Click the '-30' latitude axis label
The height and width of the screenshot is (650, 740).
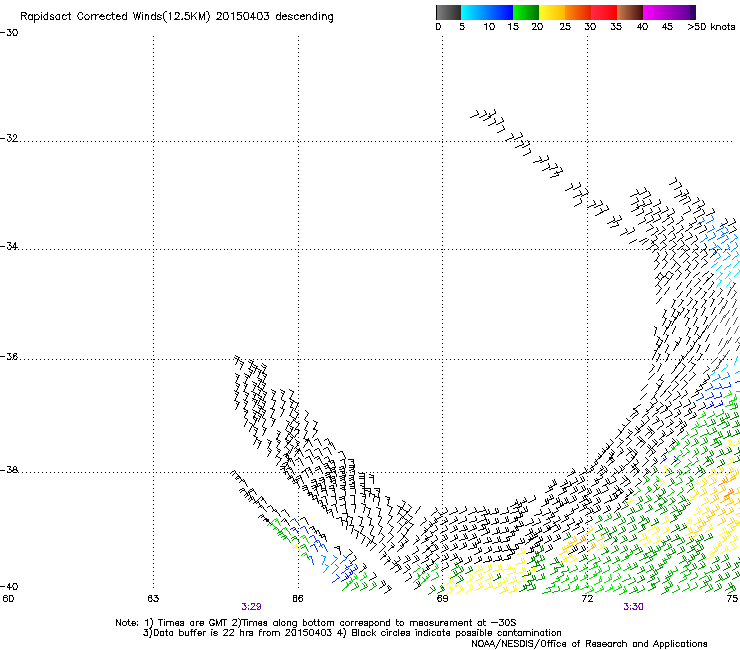pyautogui.click(x=9, y=33)
